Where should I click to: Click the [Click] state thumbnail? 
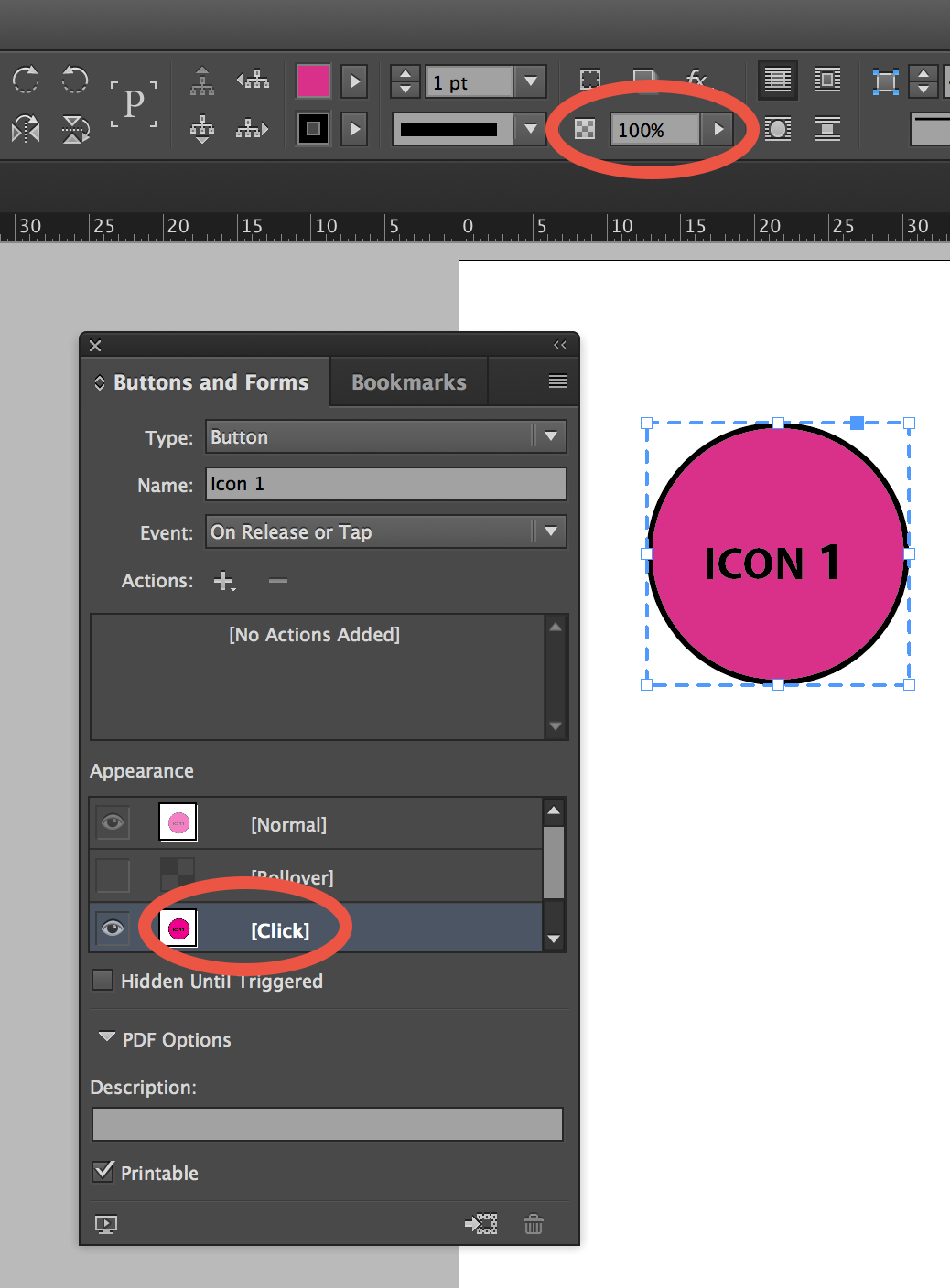[178, 928]
